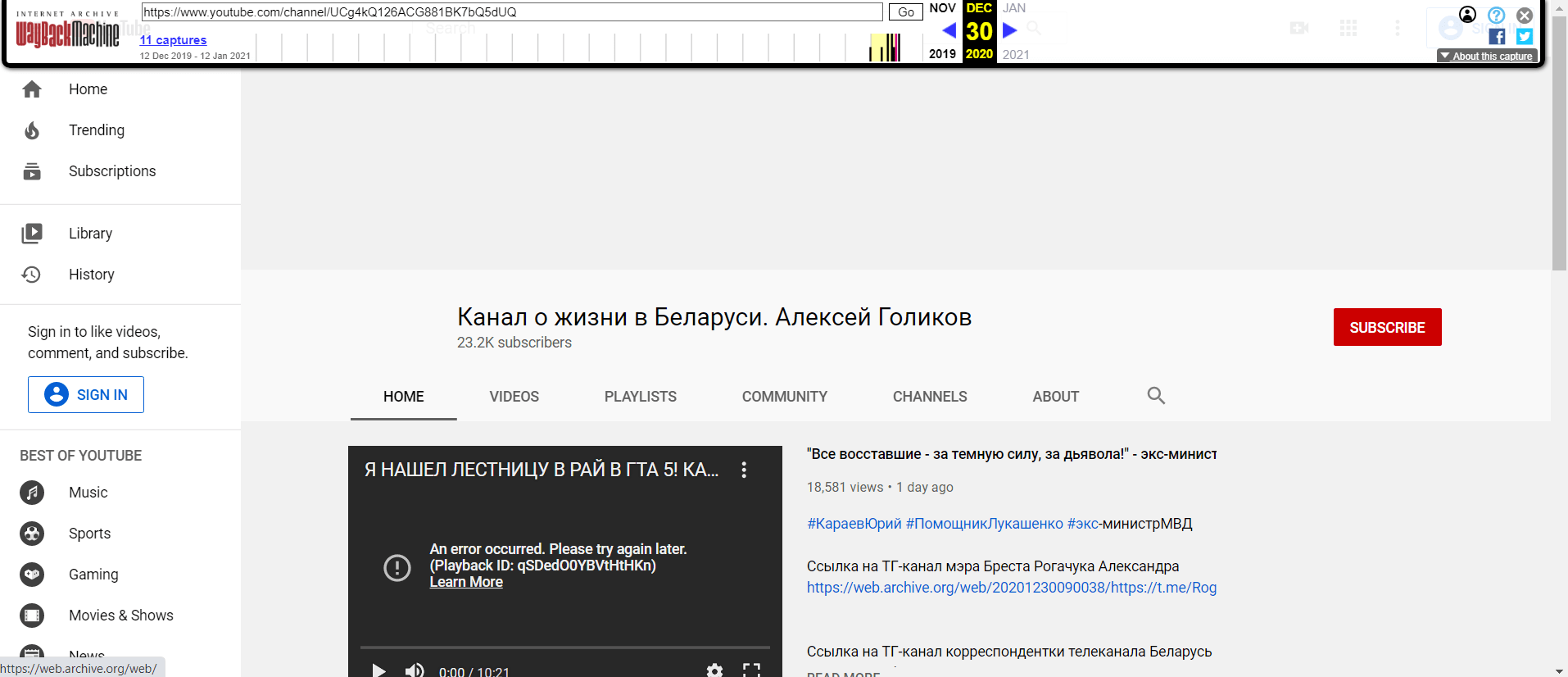Screen dimensions: 1568x677
Task: Open Subscriptions sidebar icon
Action: (32, 171)
